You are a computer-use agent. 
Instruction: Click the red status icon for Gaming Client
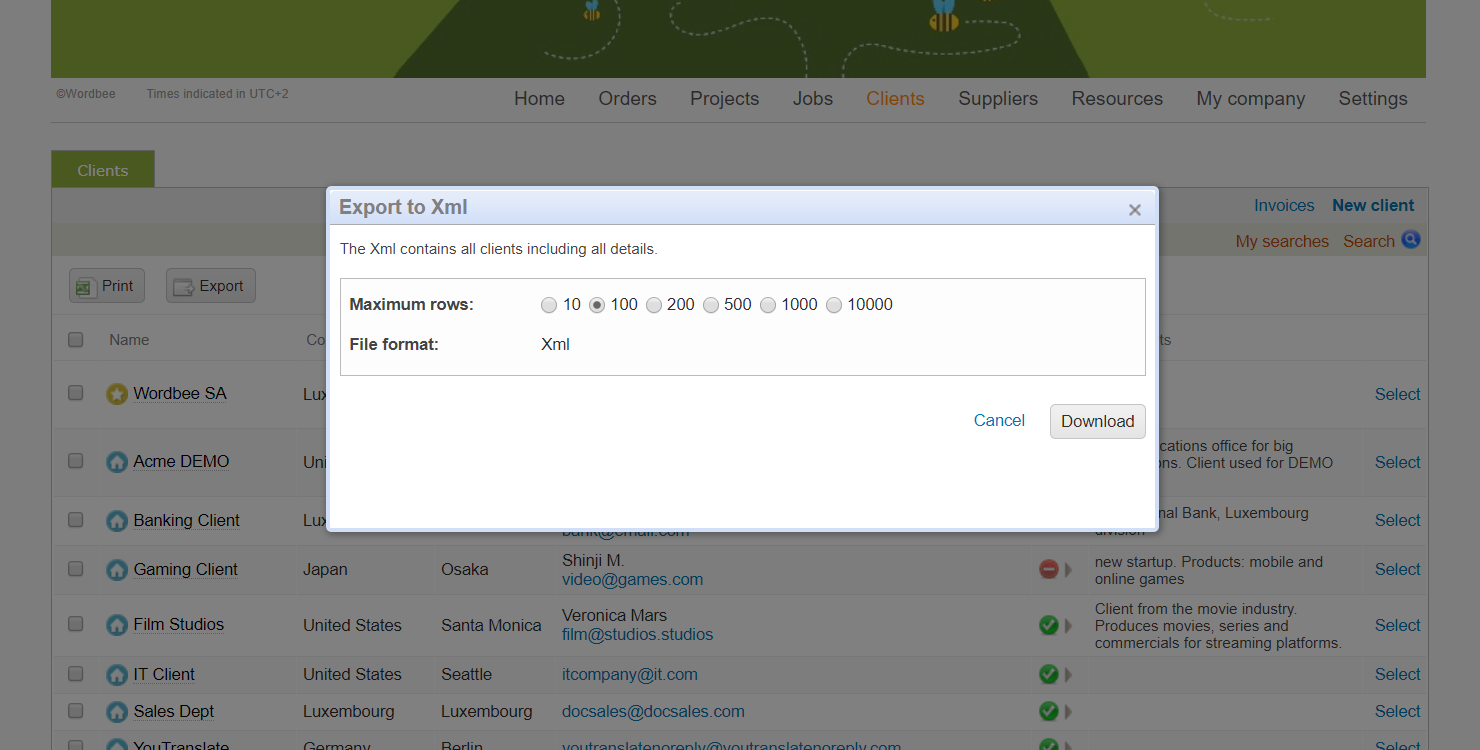click(x=1048, y=569)
